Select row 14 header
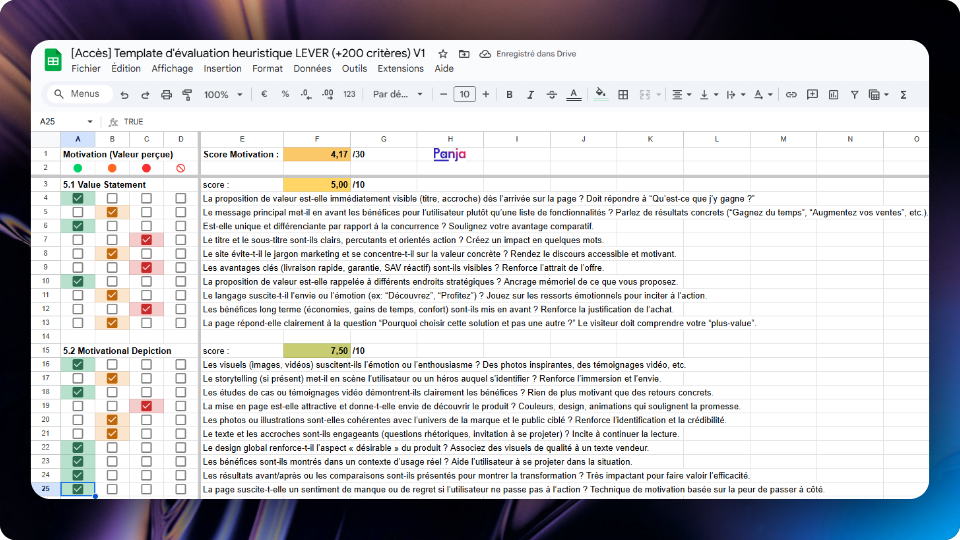Viewport: 960px width, 540px height. click(45, 336)
